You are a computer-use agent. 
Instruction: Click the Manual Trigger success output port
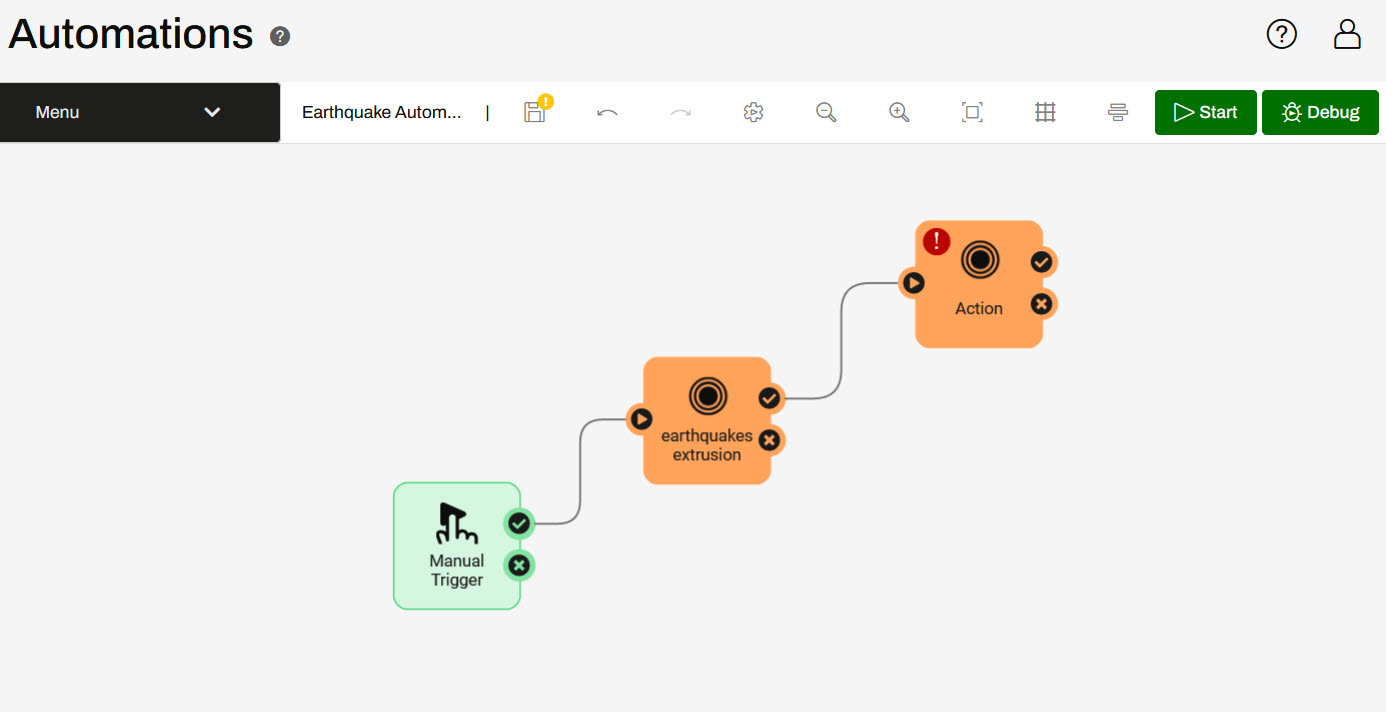tap(518, 523)
